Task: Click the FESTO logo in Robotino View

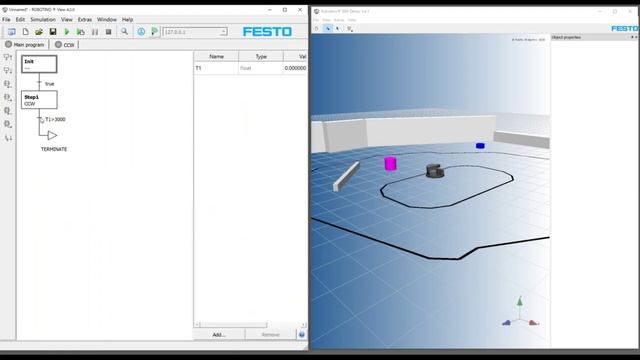Action: click(267, 32)
